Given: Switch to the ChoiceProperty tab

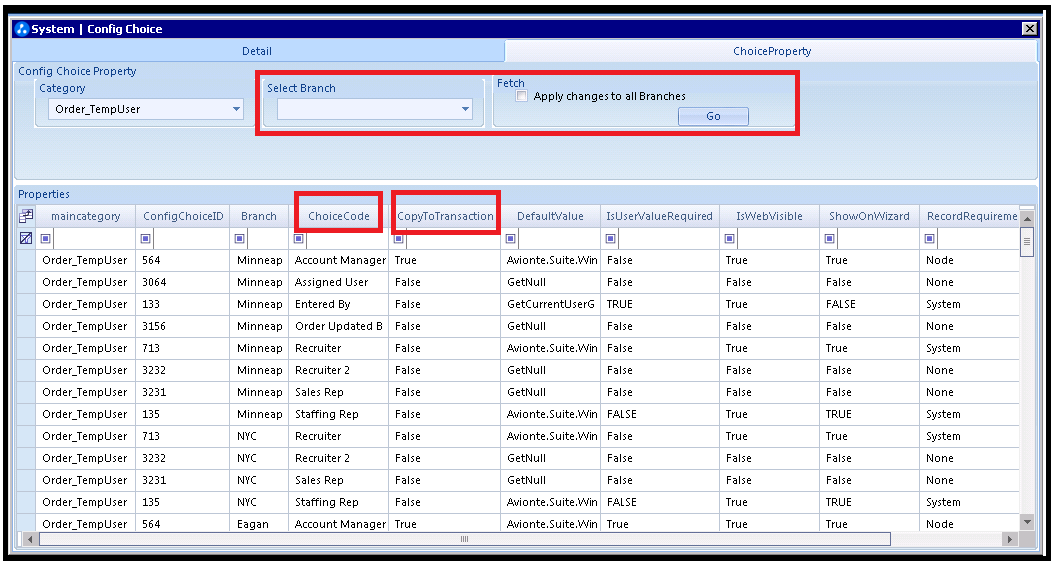Looking at the screenshot, I should (x=772, y=51).
